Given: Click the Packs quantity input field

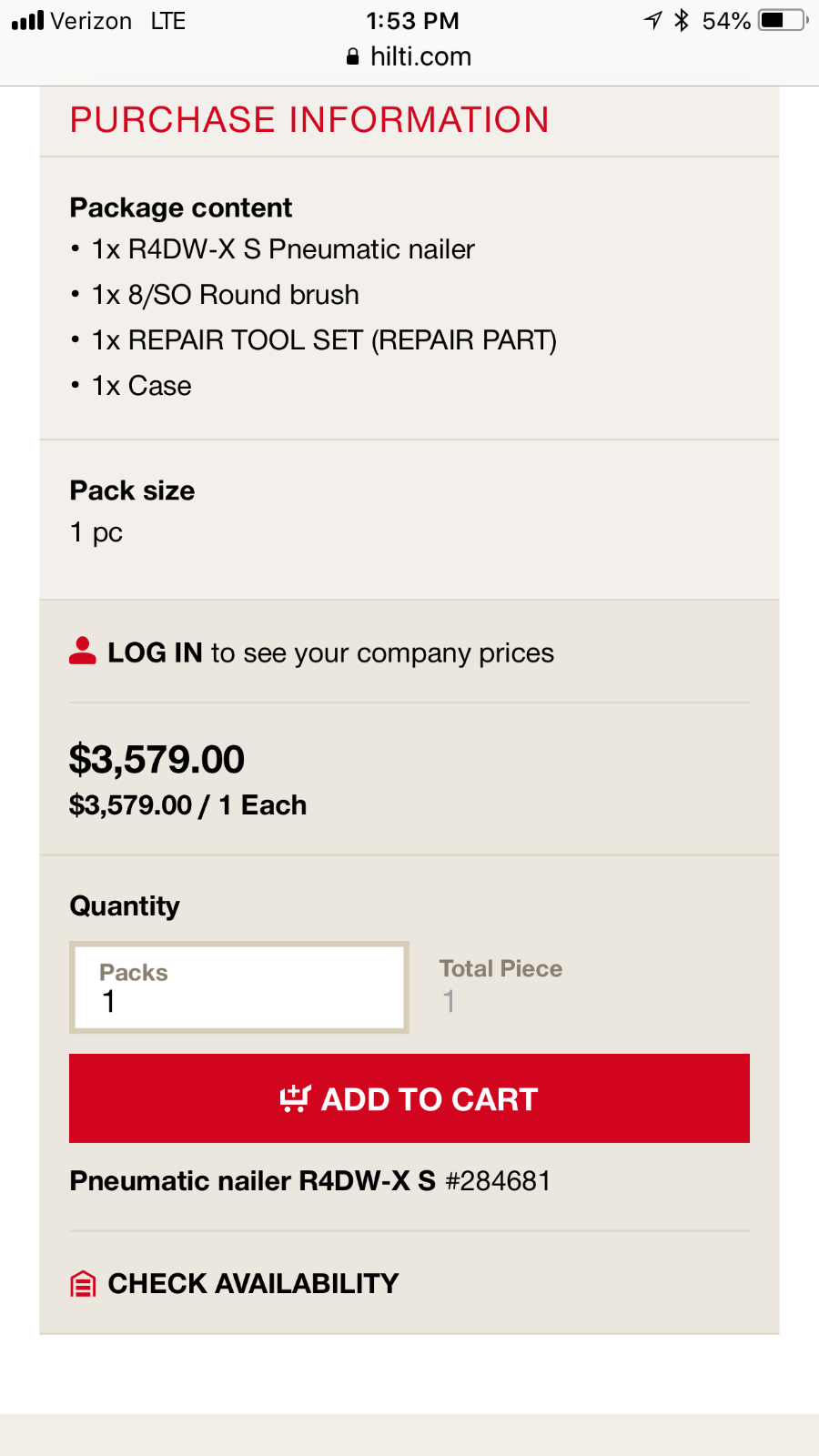Looking at the screenshot, I should (239, 987).
